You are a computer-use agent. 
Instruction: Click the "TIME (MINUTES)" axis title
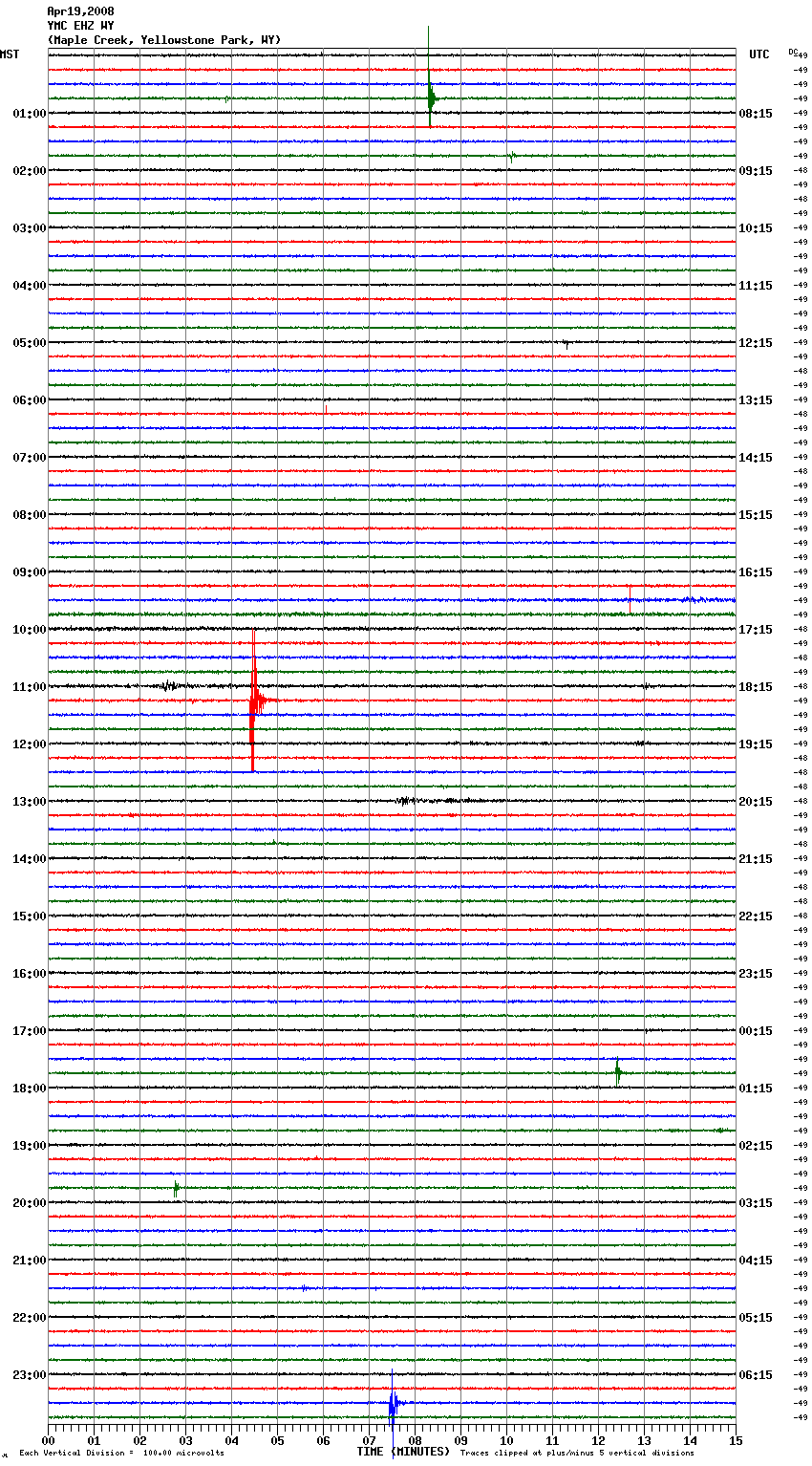(x=403, y=1452)
